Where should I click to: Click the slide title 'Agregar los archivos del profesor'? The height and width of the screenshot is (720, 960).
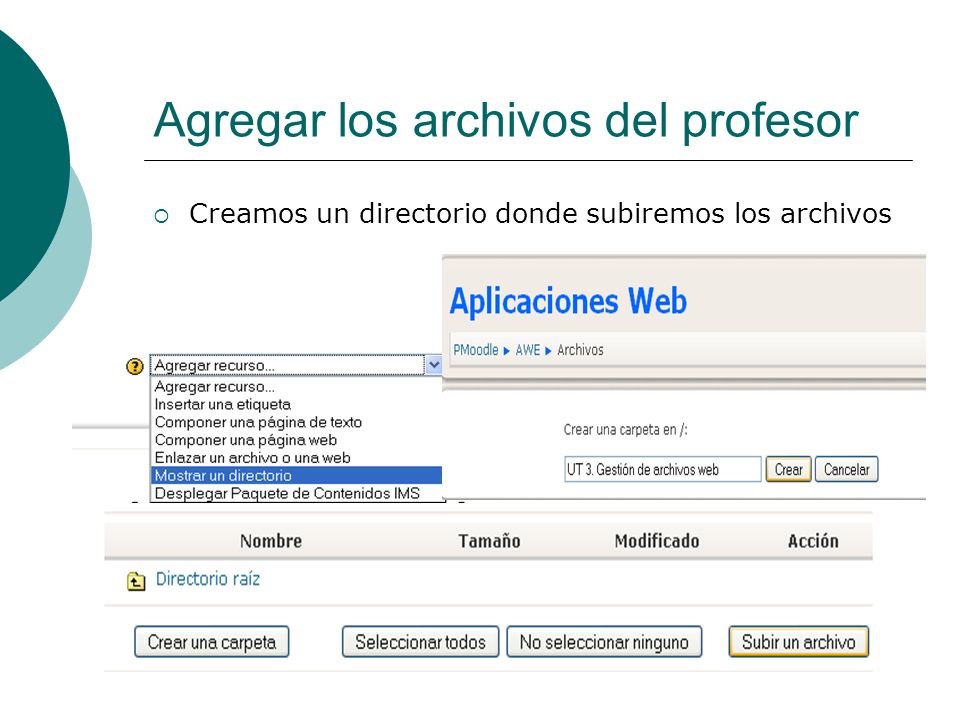(506, 121)
